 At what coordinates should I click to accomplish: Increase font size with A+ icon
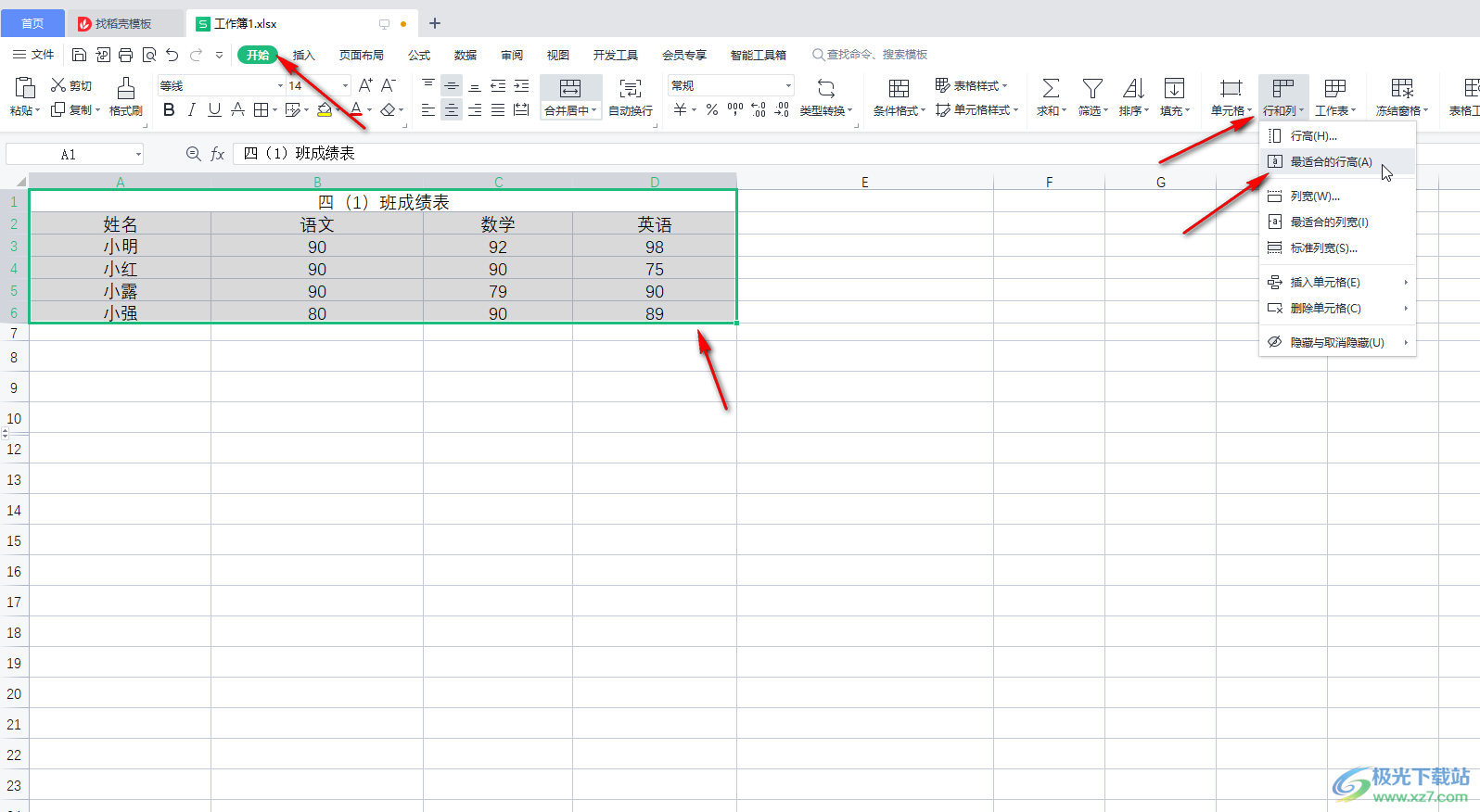[365, 85]
